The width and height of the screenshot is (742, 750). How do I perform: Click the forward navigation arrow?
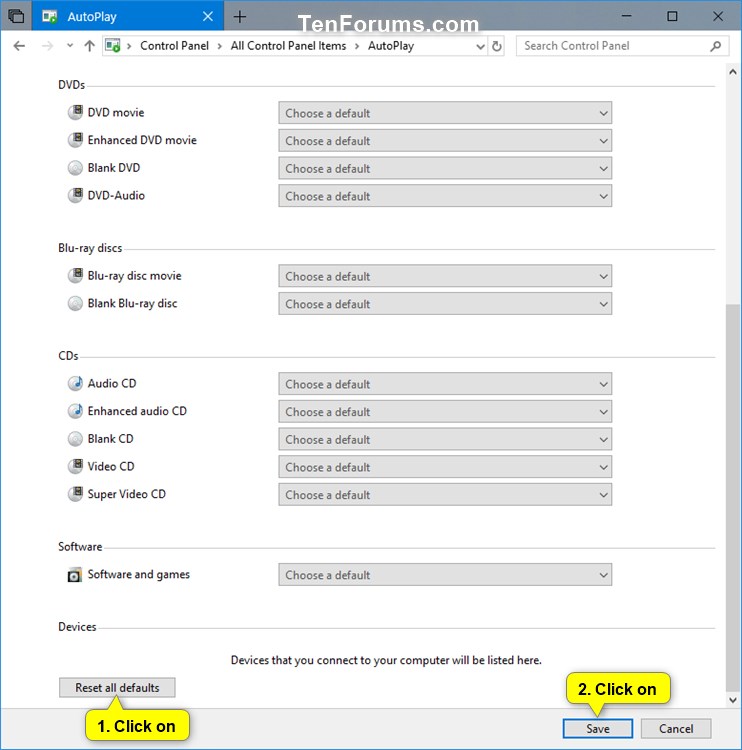(47, 46)
